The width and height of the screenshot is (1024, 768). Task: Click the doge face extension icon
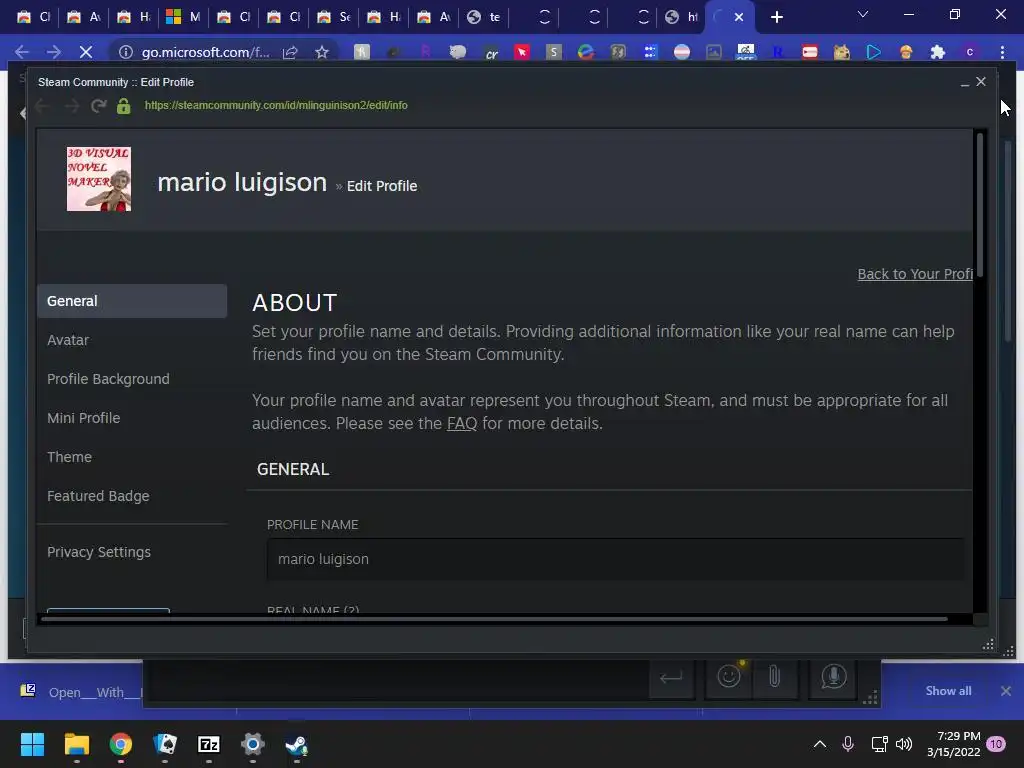click(x=841, y=52)
